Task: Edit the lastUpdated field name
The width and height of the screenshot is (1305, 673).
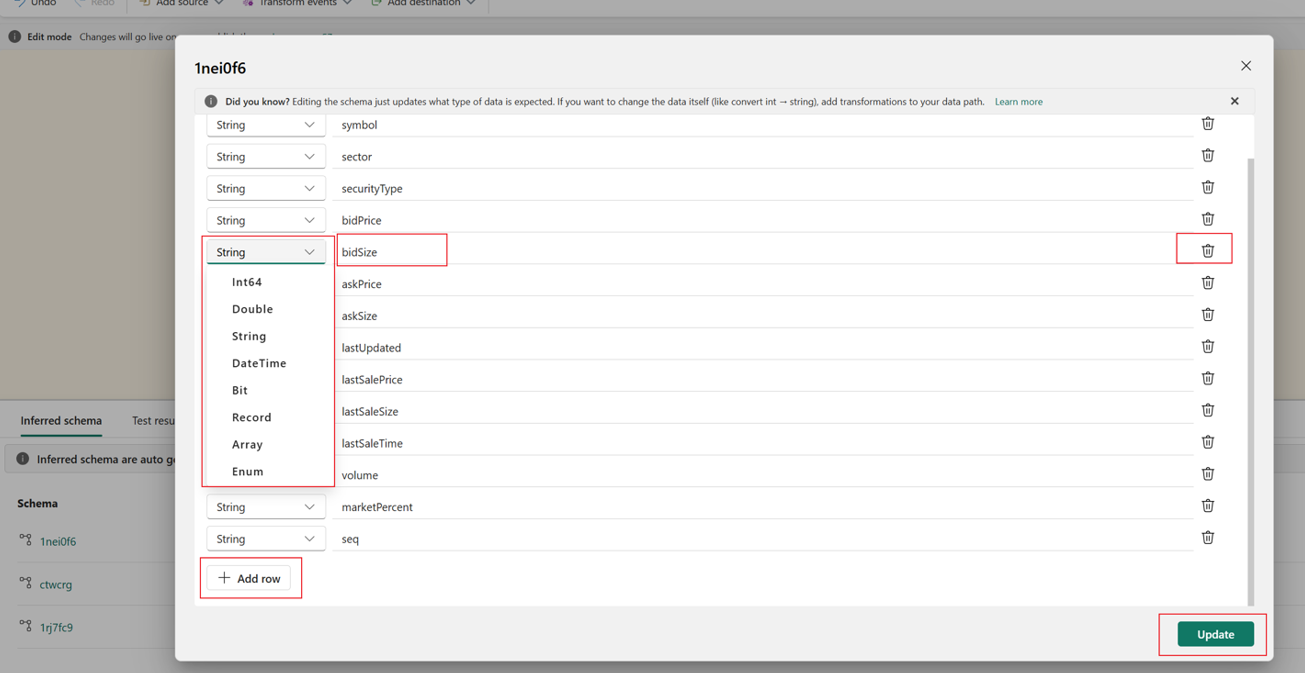Action: click(x=762, y=348)
